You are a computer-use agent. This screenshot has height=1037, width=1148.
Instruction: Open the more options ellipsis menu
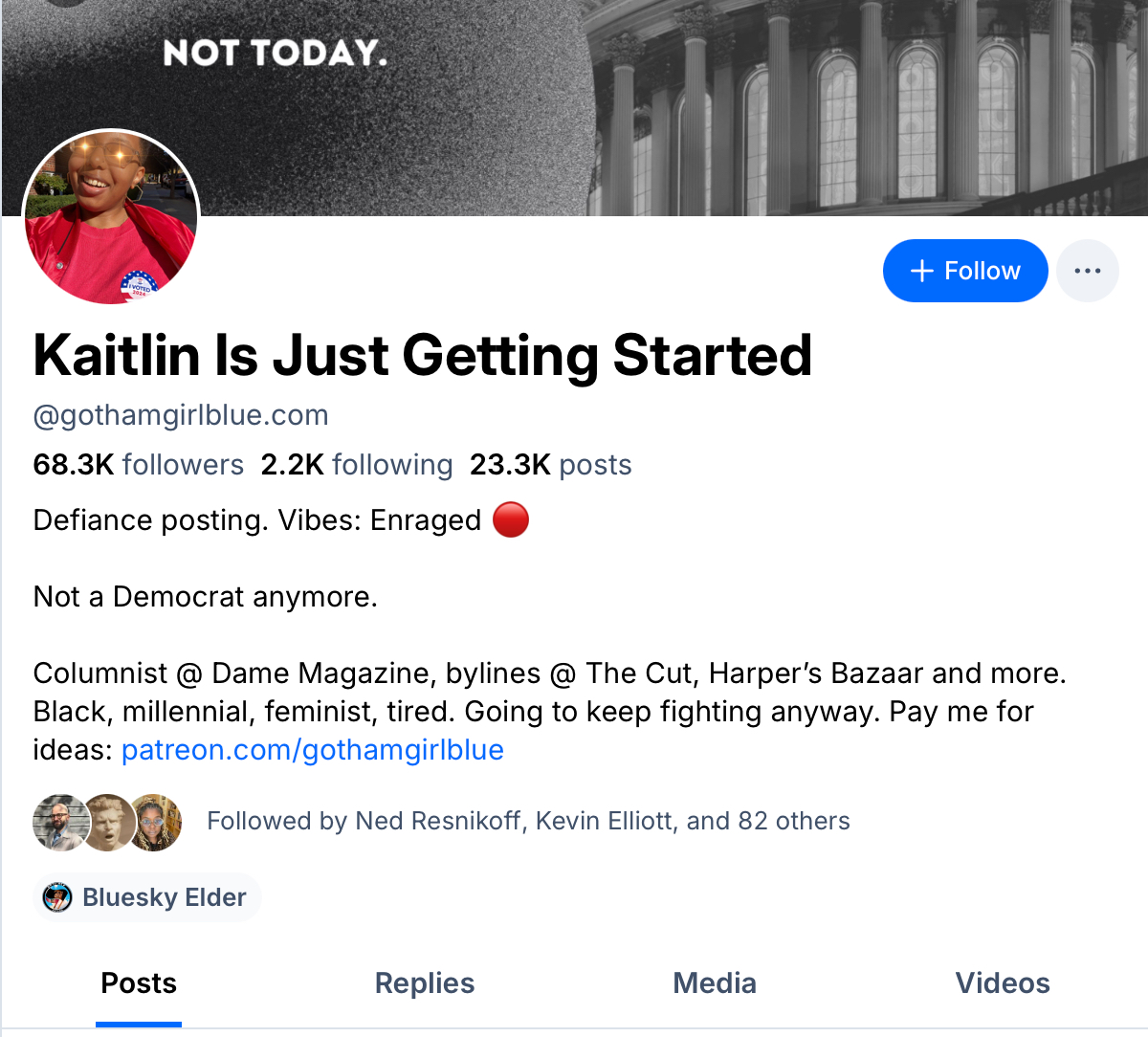(x=1088, y=271)
